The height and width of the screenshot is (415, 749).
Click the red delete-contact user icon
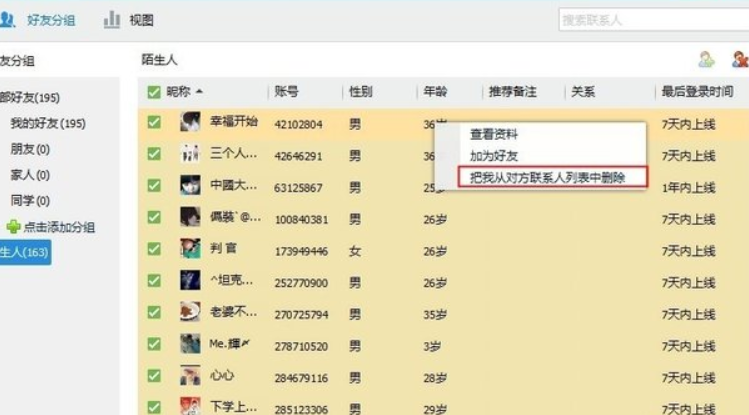[x=740, y=60]
